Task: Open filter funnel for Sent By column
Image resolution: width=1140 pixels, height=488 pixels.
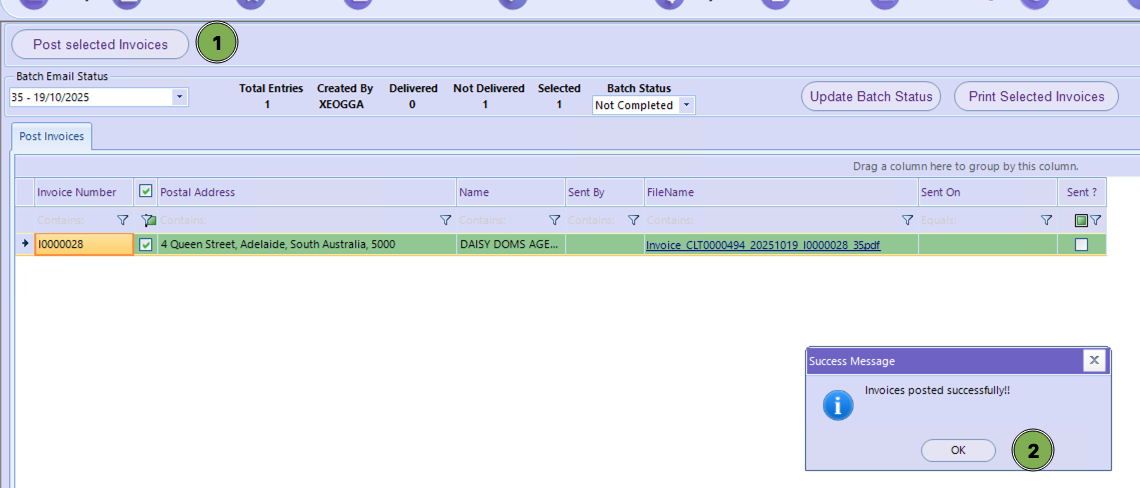Action: pyautogui.click(x=633, y=220)
